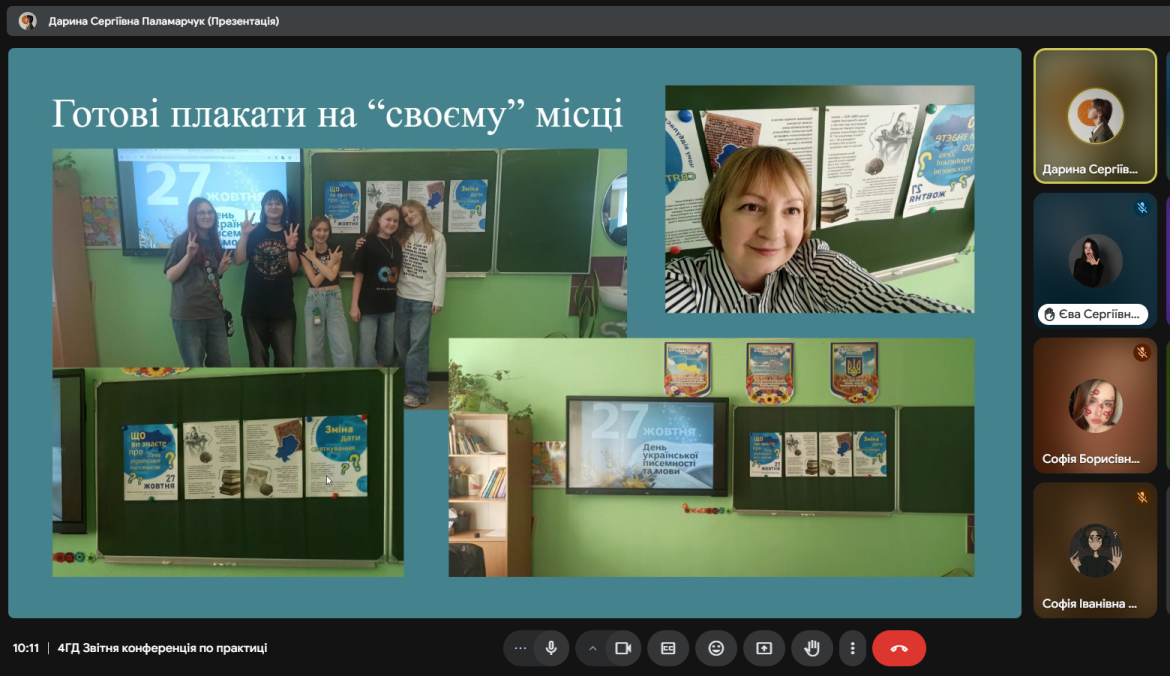Click muted mic icon on Софія Борисівна's tile

(x=1141, y=353)
